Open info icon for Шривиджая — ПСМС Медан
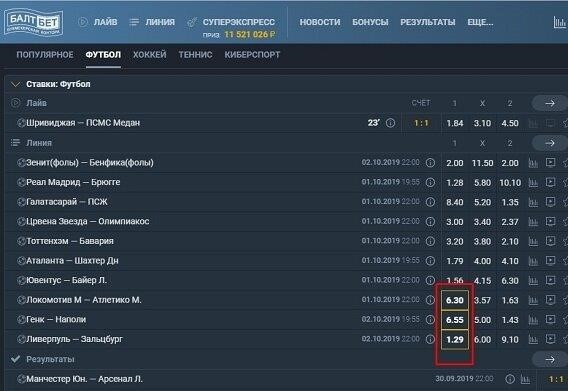Screen dimensions: 568x391 pos(390,123)
